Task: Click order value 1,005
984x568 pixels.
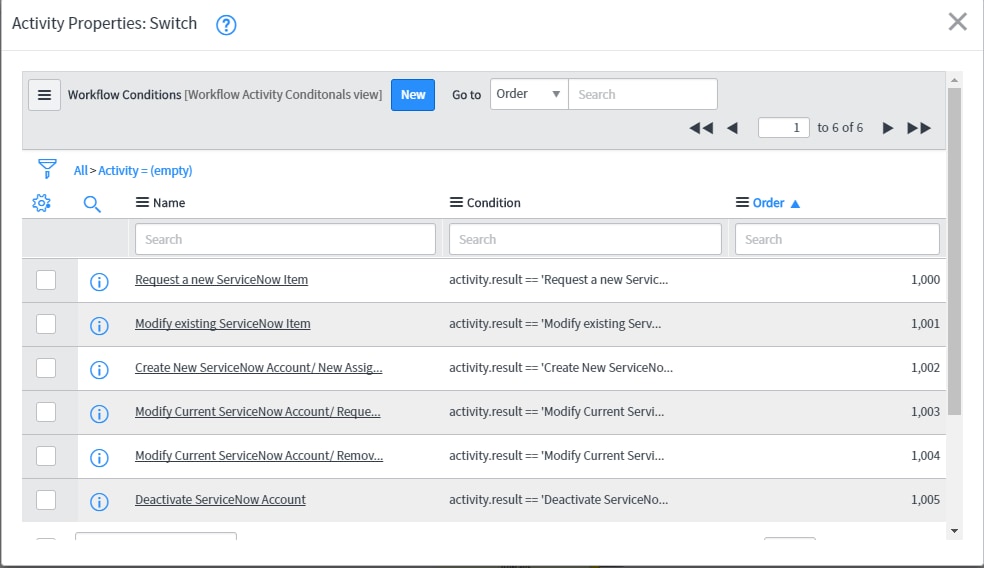Action: (x=925, y=499)
